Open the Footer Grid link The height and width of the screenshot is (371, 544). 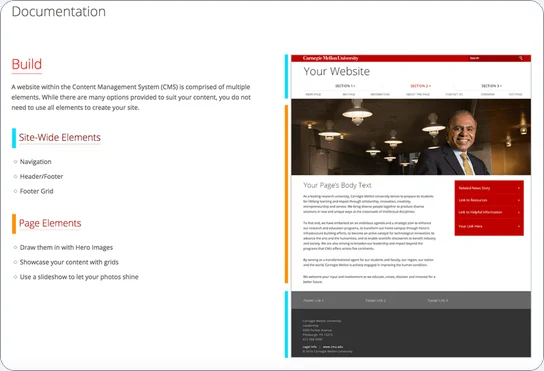(x=36, y=191)
